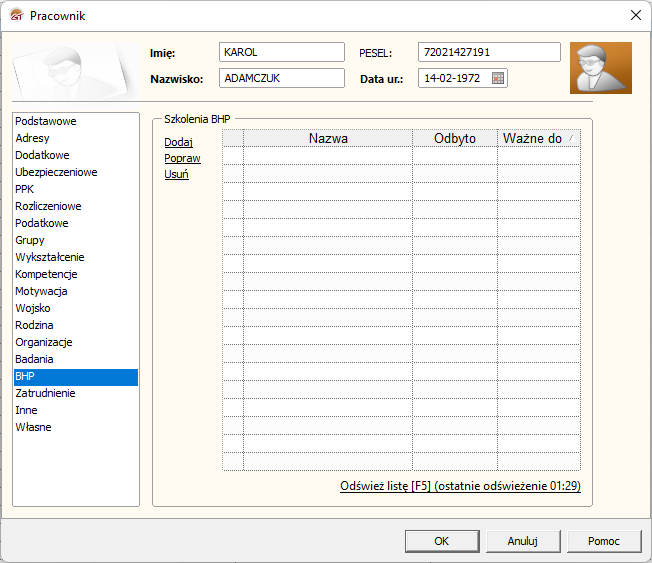Click the employee photo avatar icon
The height and width of the screenshot is (563, 652).
pos(600,68)
